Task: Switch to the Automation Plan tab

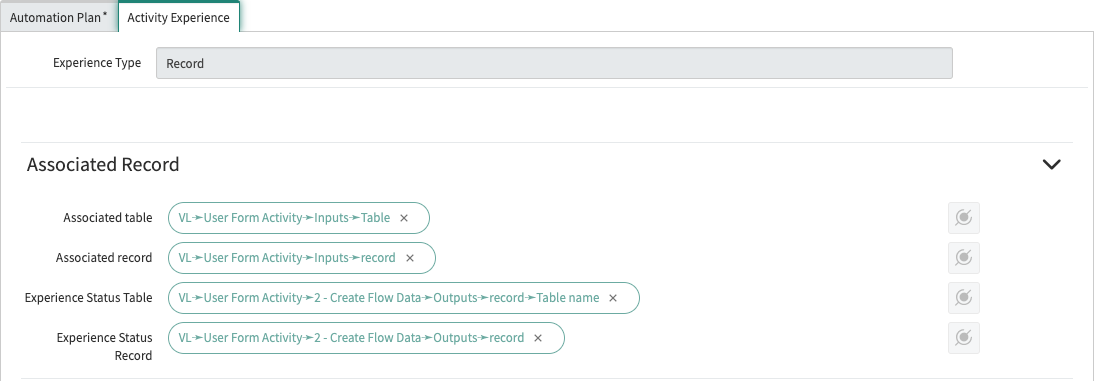Action: [x=59, y=17]
